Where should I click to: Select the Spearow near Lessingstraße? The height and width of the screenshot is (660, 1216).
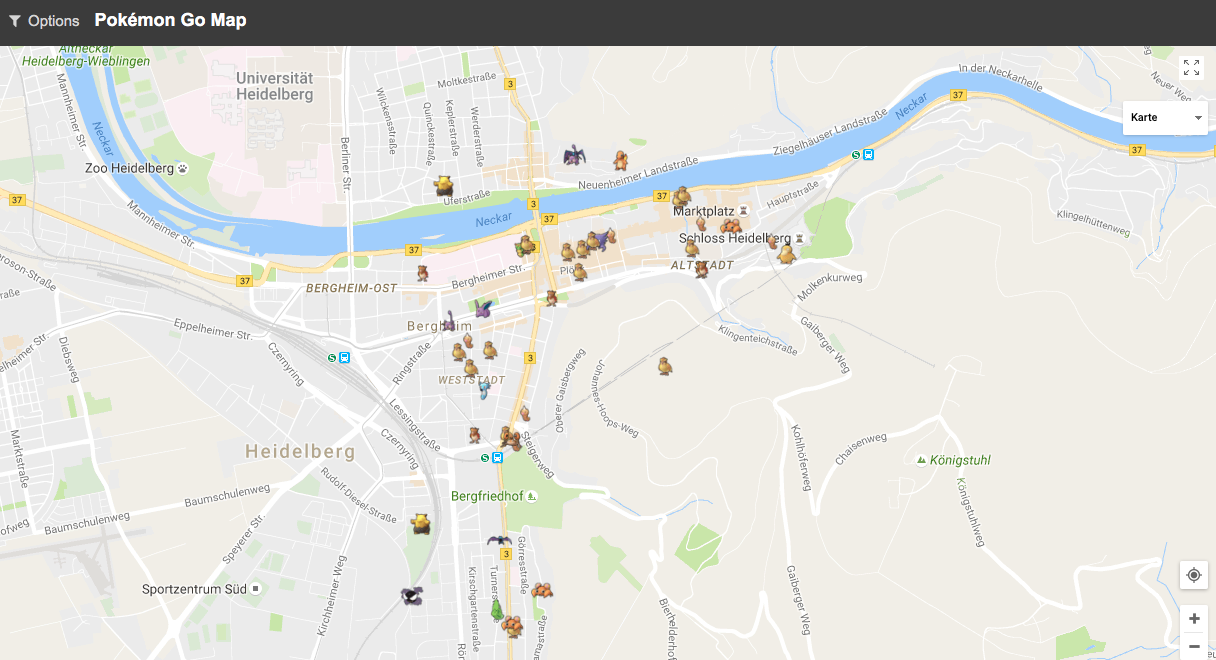pyautogui.click(x=475, y=435)
